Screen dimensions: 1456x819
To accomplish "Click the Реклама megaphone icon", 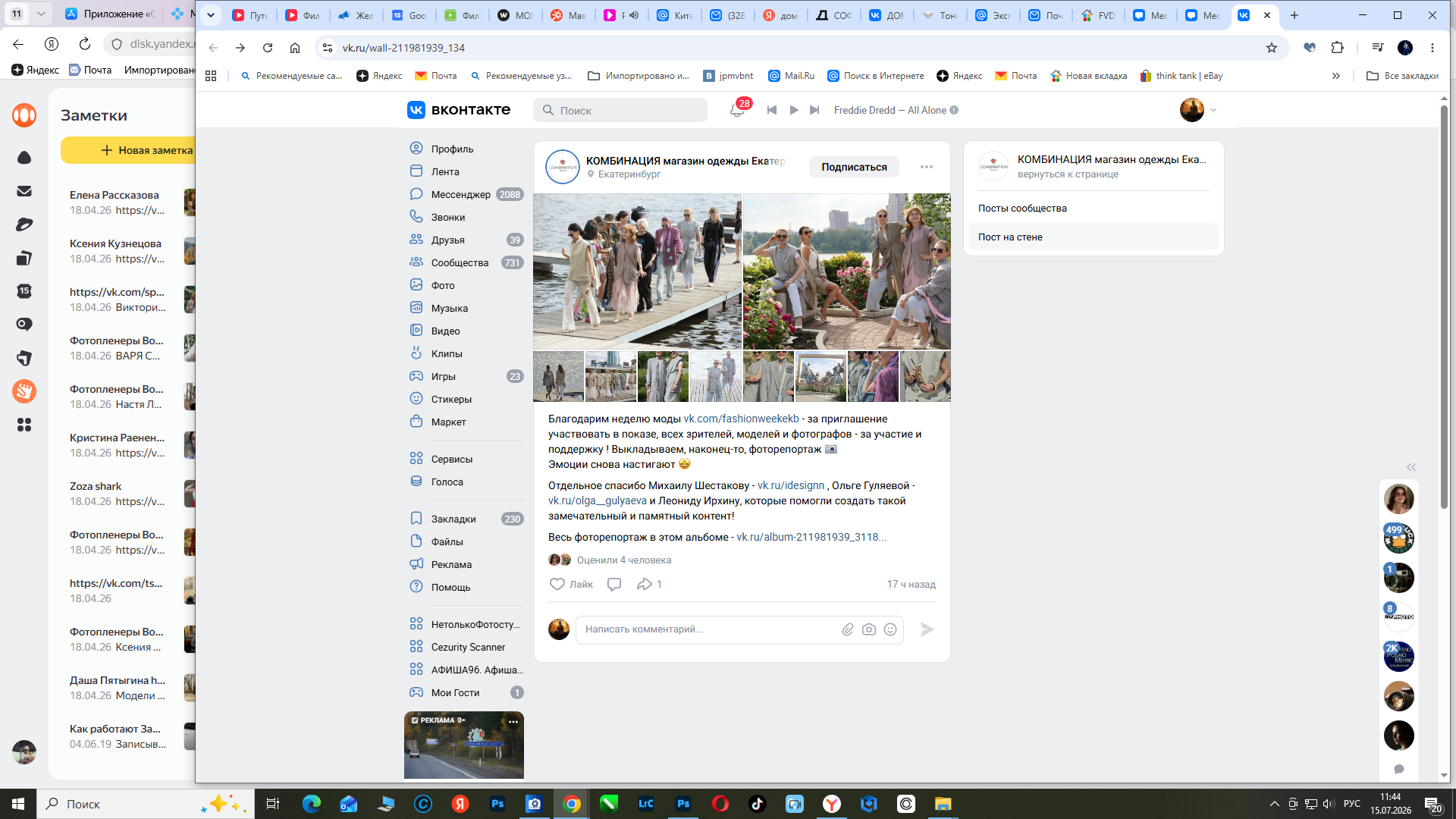I will point(416,564).
